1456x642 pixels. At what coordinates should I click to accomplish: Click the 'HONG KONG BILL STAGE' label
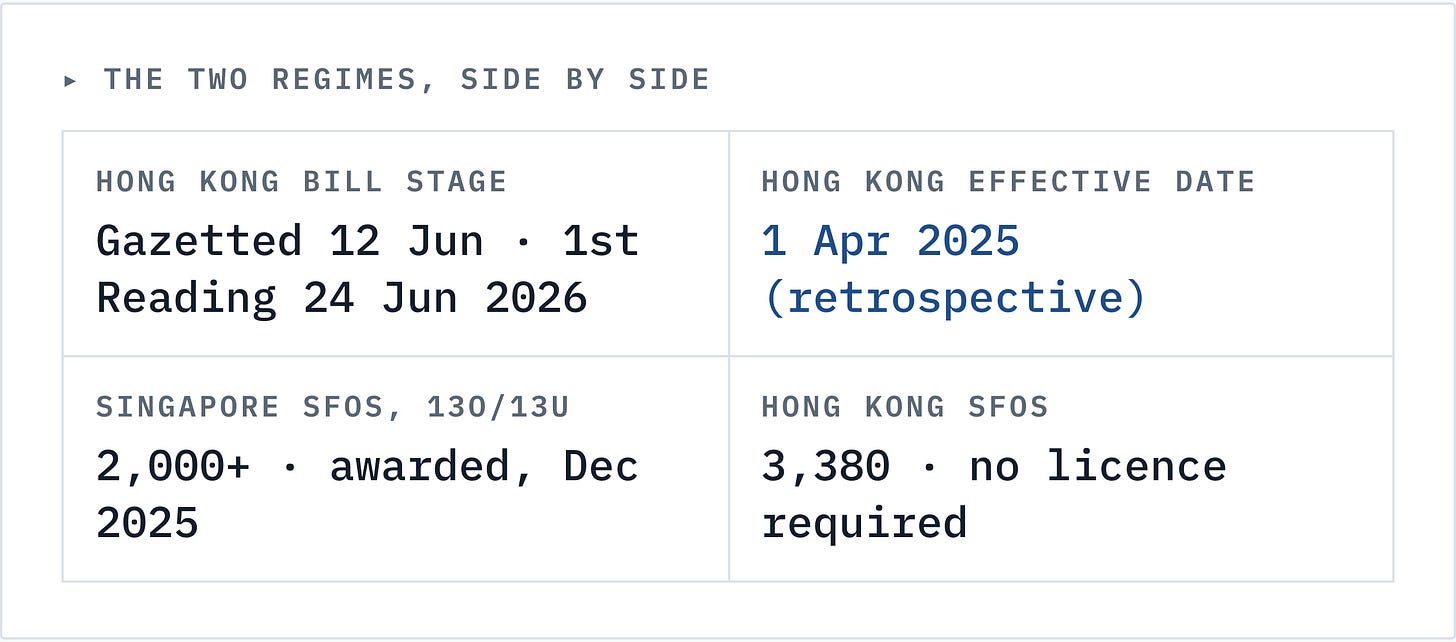(301, 182)
